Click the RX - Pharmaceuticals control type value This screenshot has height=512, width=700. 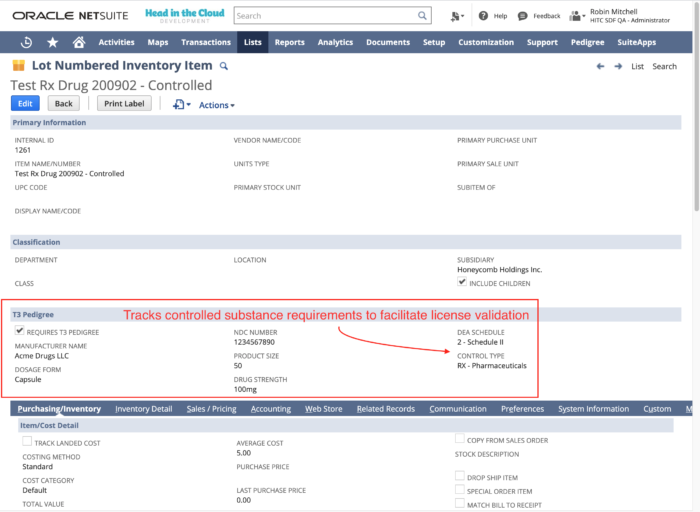492,366
